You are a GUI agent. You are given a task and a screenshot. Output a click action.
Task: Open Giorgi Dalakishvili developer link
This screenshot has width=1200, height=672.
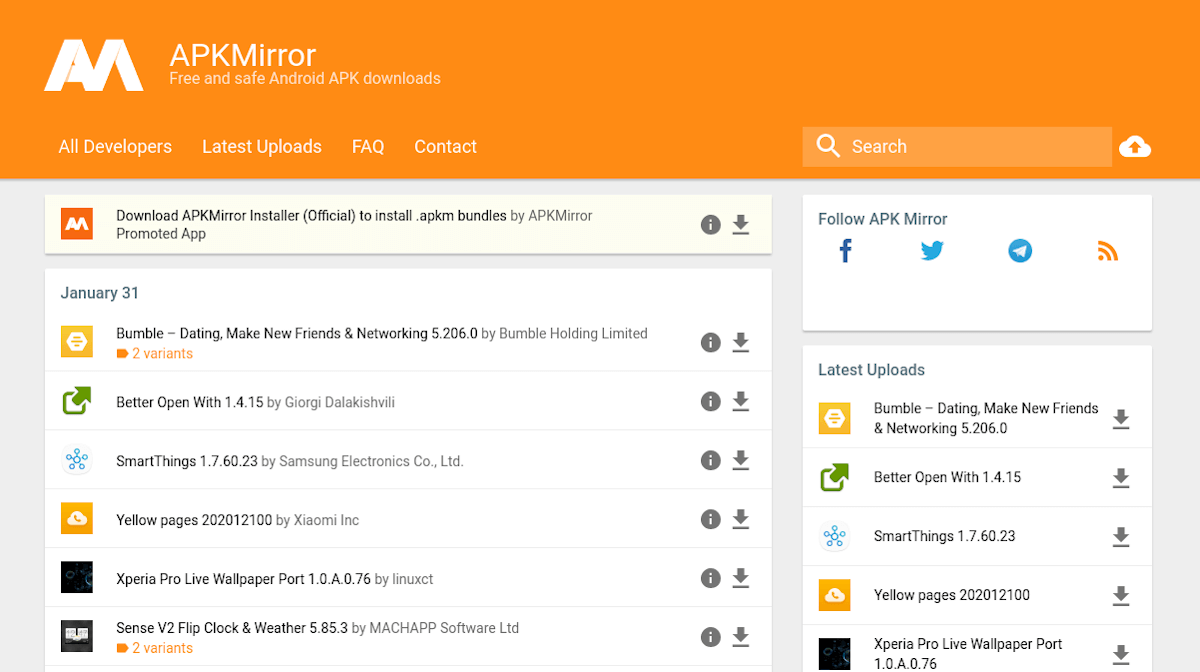[340, 402]
